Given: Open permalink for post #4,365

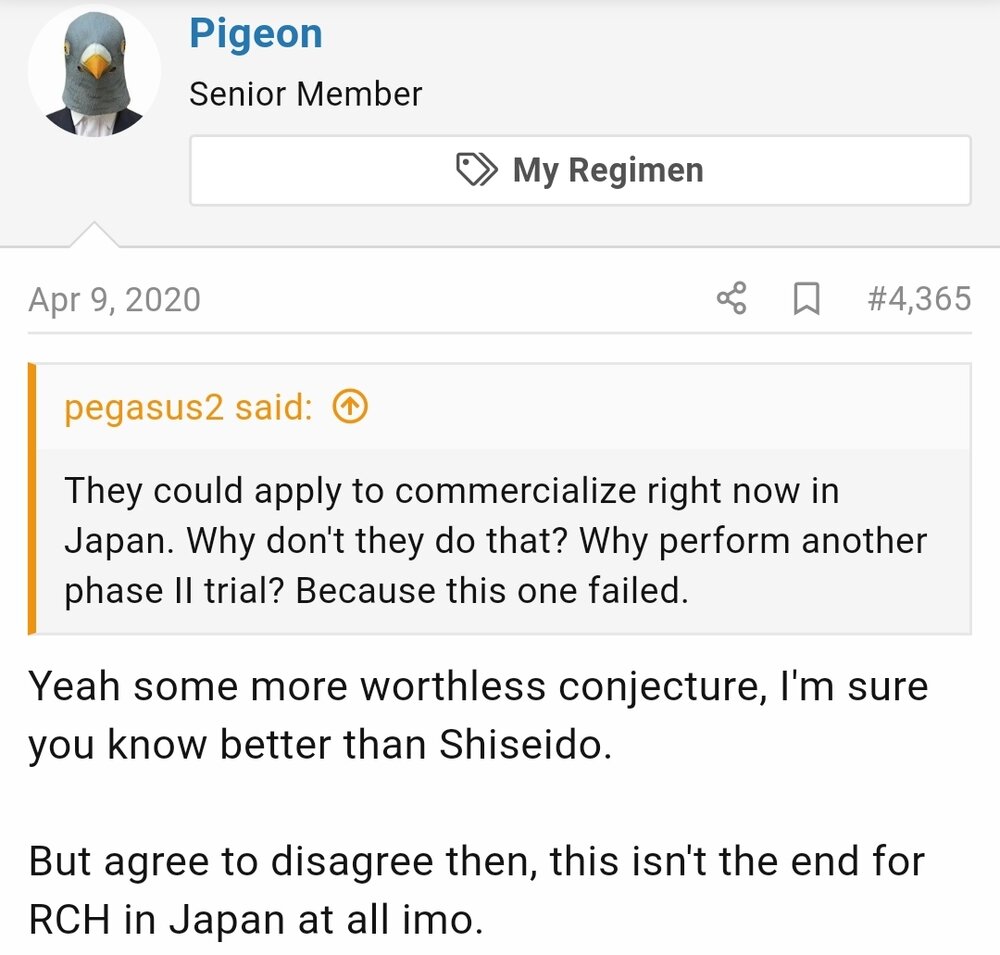Looking at the screenshot, I should tap(919, 299).
